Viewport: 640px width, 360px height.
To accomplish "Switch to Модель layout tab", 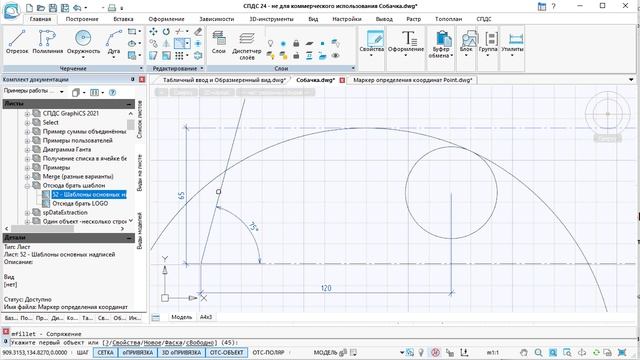I will (182, 317).
